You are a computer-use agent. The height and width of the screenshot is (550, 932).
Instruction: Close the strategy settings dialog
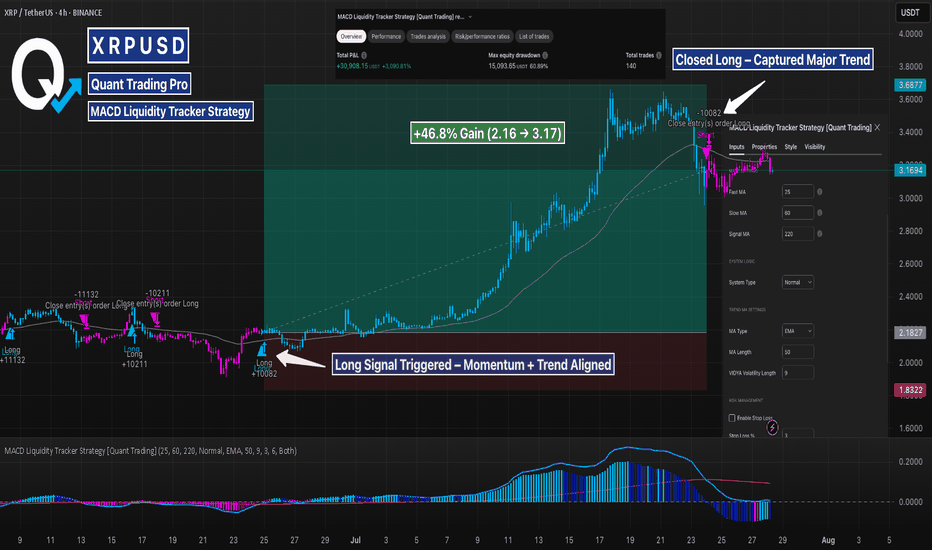tap(877, 127)
